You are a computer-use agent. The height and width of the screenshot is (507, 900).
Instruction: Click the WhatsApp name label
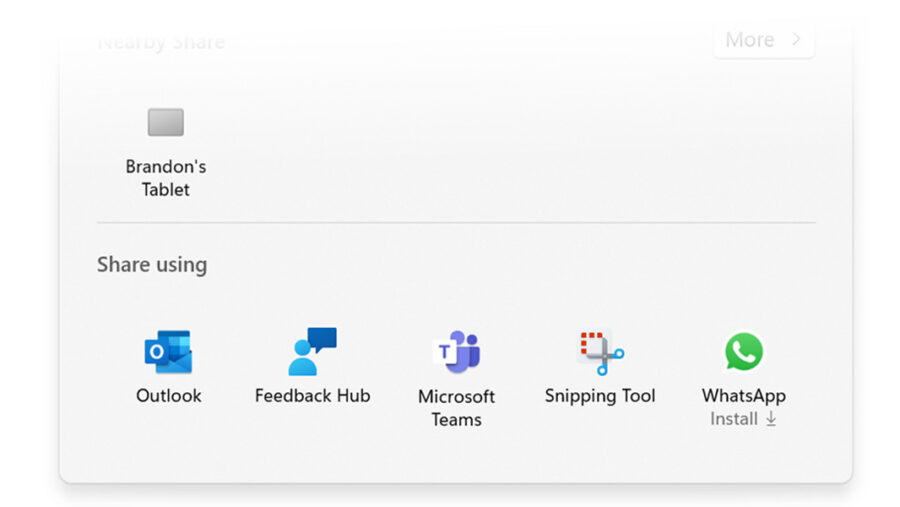click(x=744, y=396)
